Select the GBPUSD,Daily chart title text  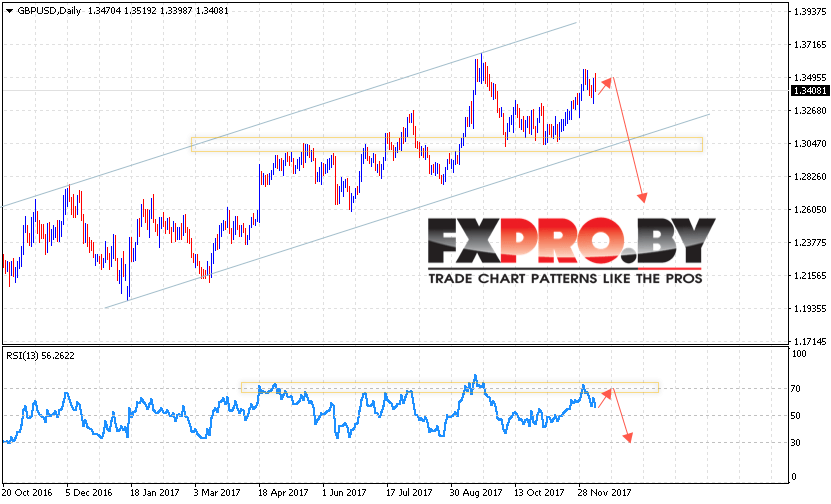[x=49, y=11]
